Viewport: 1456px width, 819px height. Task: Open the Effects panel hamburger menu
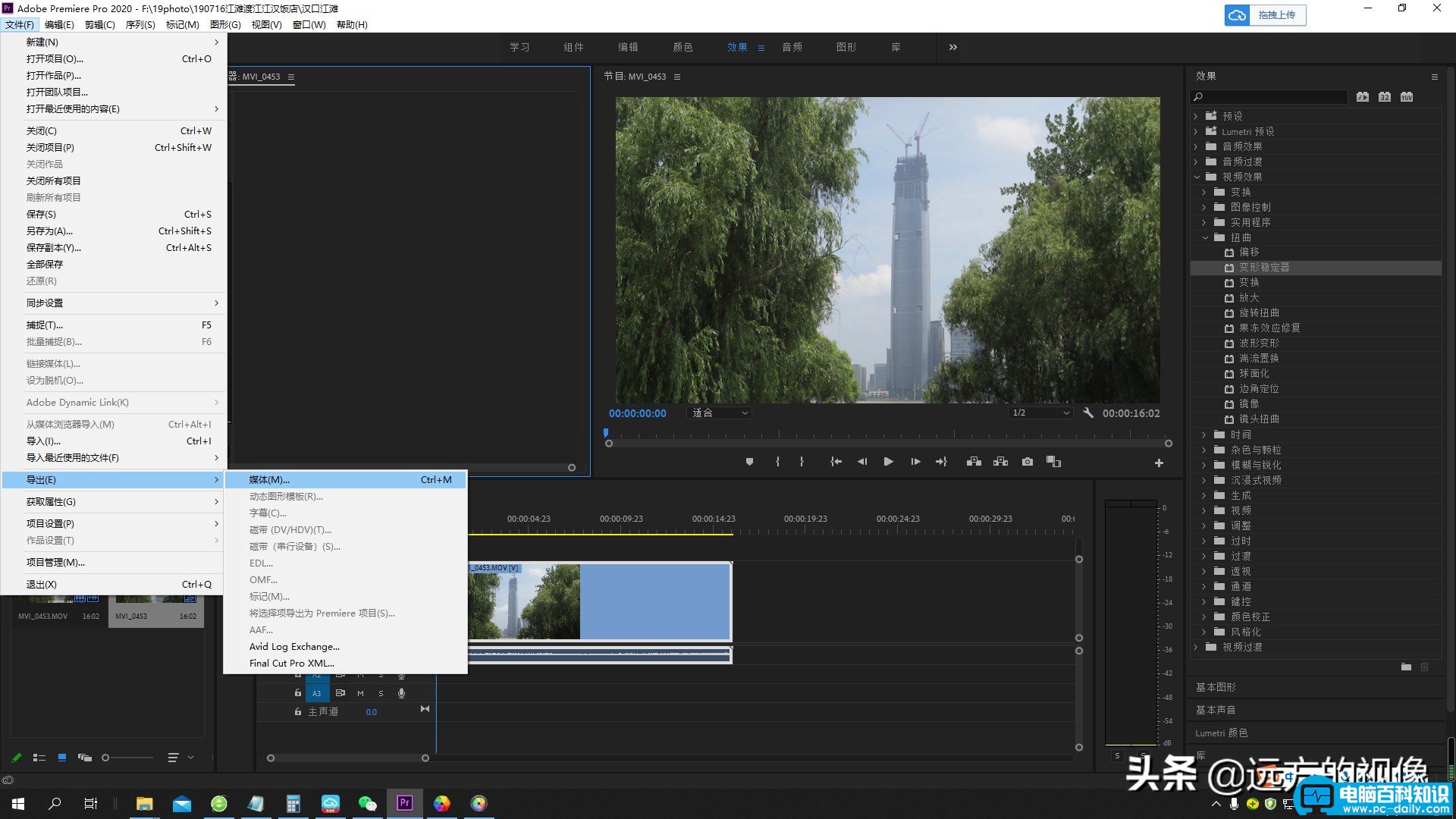[1434, 77]
